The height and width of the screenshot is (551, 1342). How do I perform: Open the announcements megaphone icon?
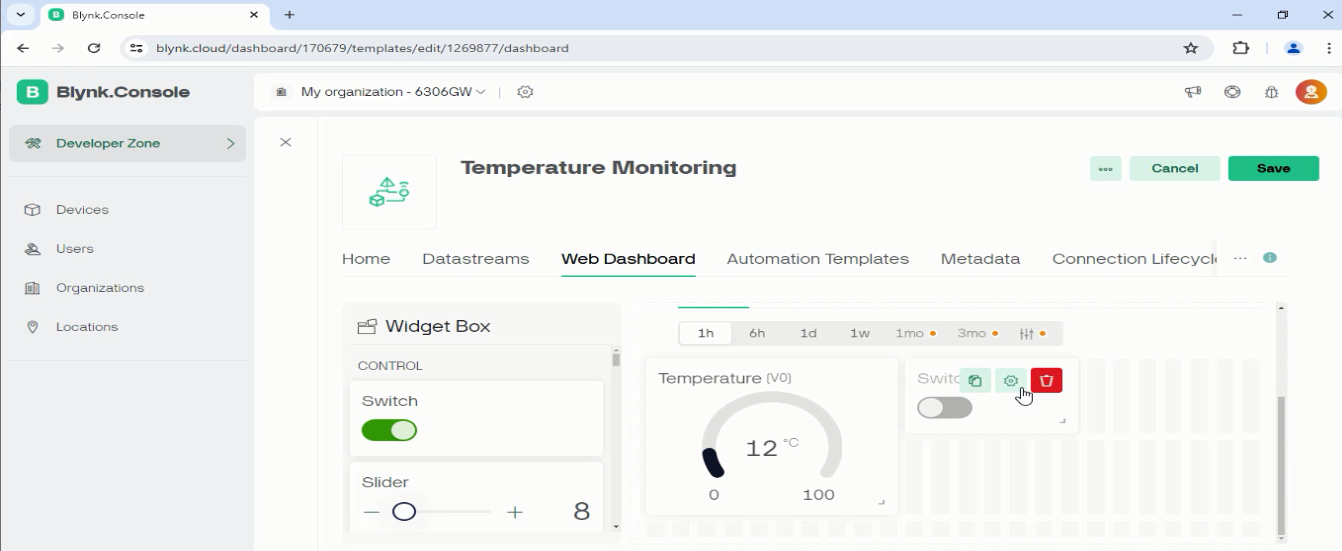[x=1192, y=92]
